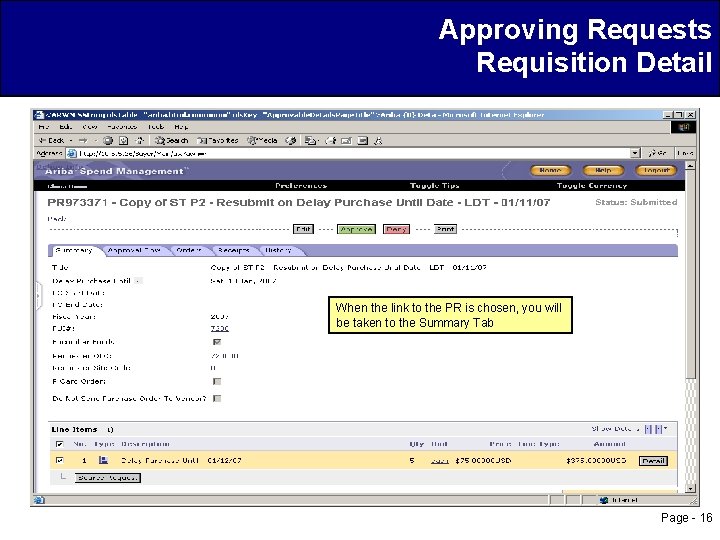Image resolution: width=720 pixels, height=540 pixels.
Task: Open the Edit menu in browser
Action: pos(66,127)
